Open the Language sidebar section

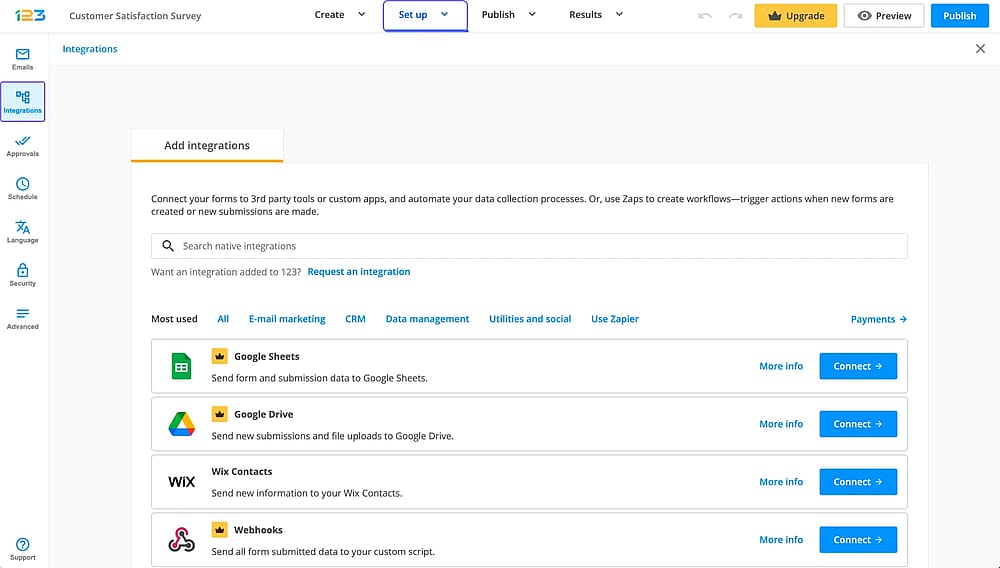(22, 232)
